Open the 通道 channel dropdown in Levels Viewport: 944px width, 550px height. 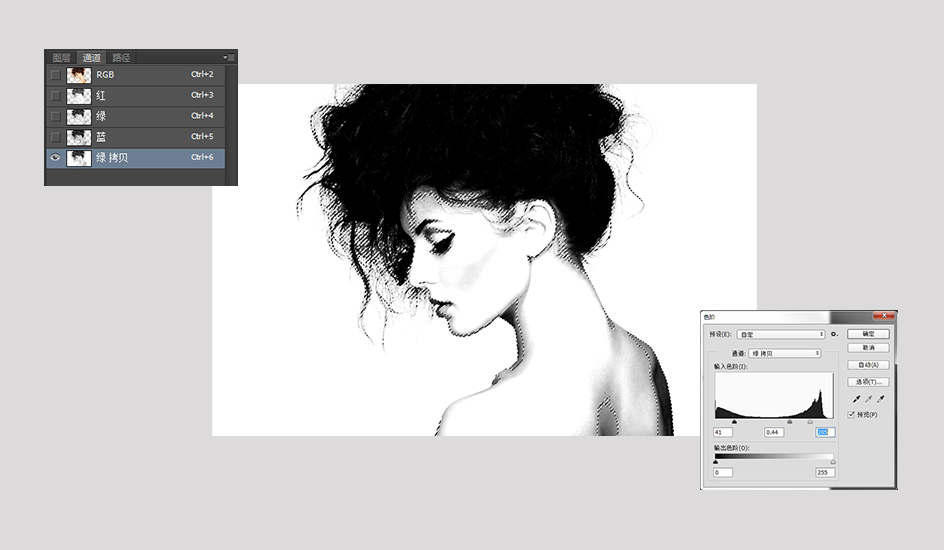click(x=784, y=353)
